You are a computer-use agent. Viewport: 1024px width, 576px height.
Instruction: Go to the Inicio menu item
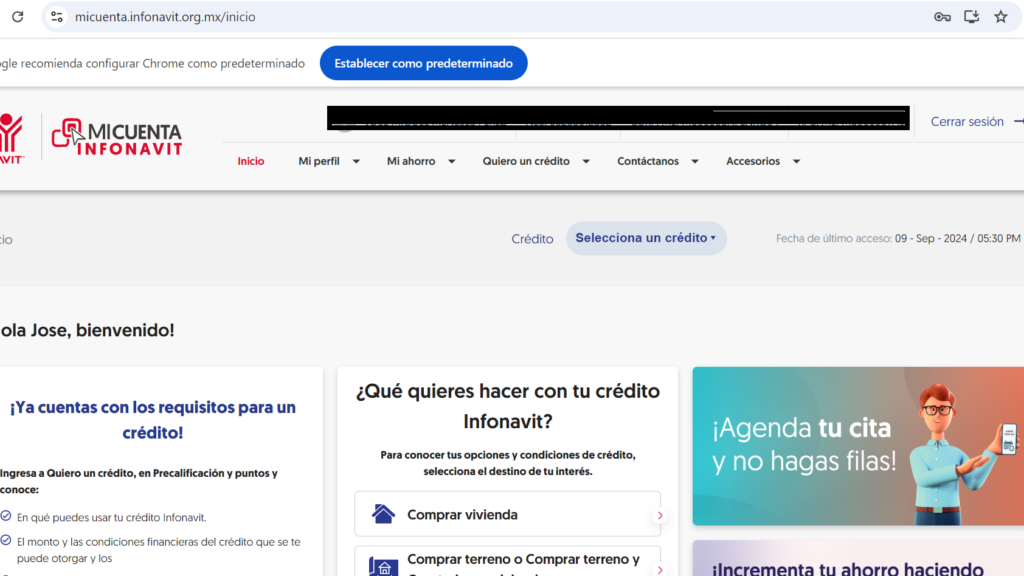251,161
